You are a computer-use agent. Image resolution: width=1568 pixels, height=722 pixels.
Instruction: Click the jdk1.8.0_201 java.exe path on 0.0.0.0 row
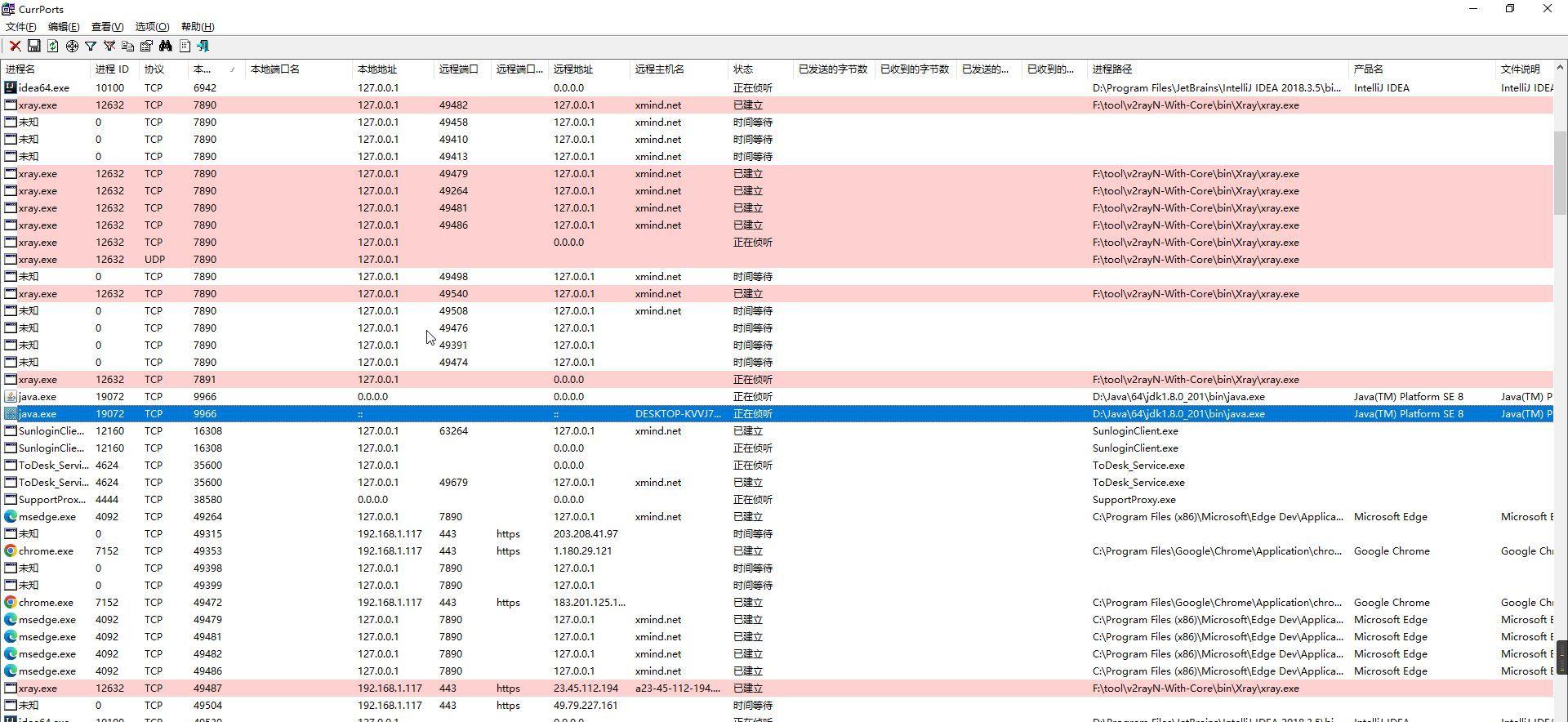point(1178,396)
